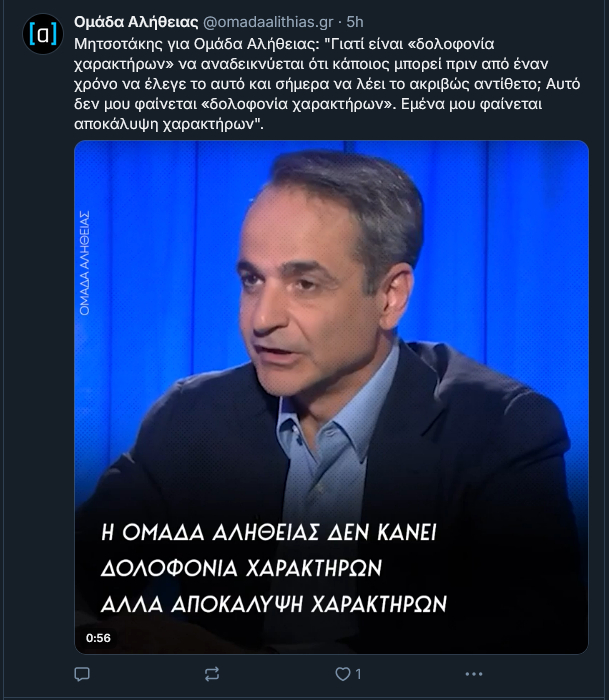This screenshot has height=700, width=609.
Task: Click caption line Η ΟΜΑΔΑ ΑΛΗΘΕΙΑΣ ΔΕΝ ΚΑΝΕΙ
Action: (269, 532)
